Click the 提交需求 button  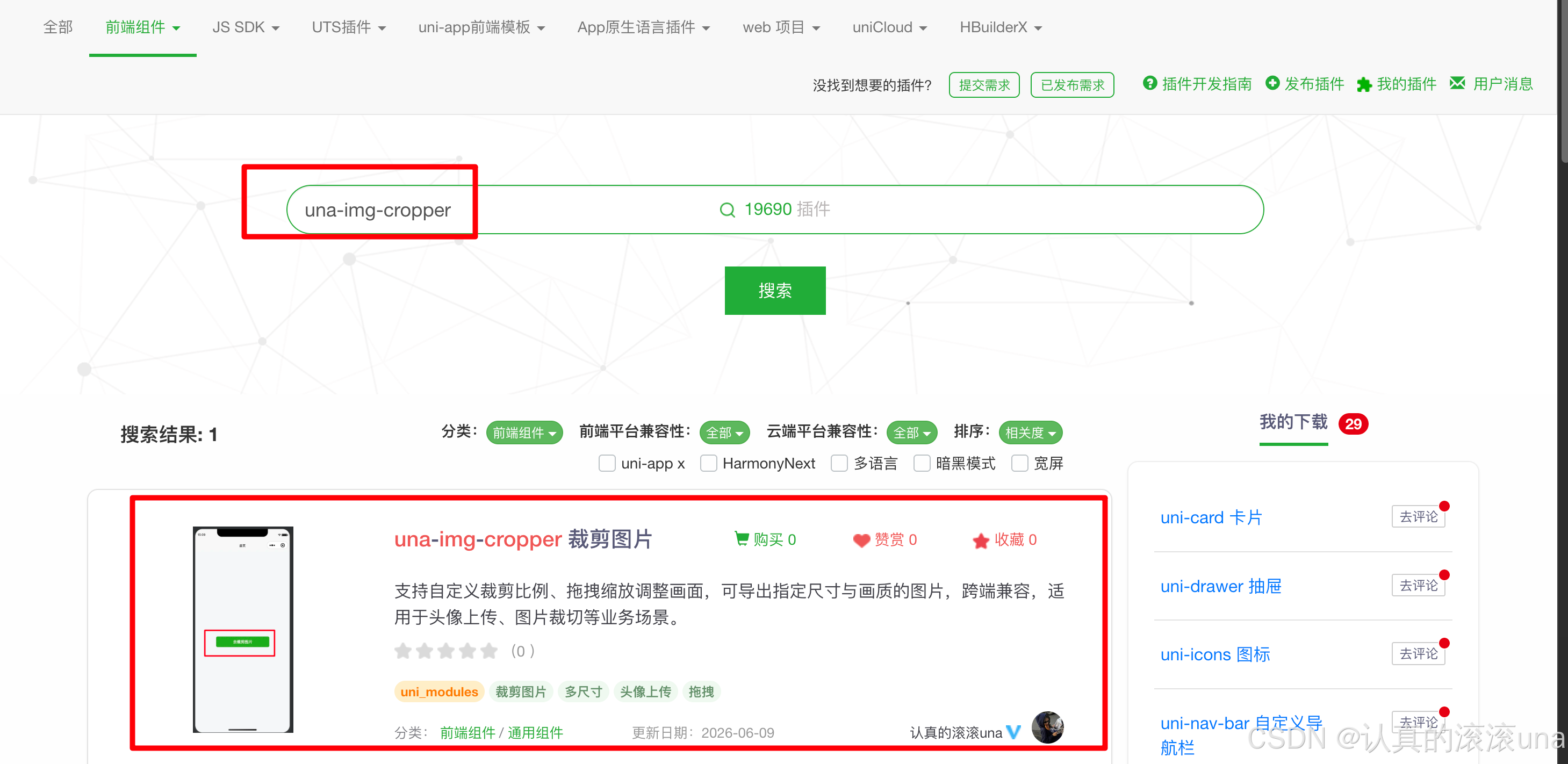pyautogui.click(x=984, y=84)
